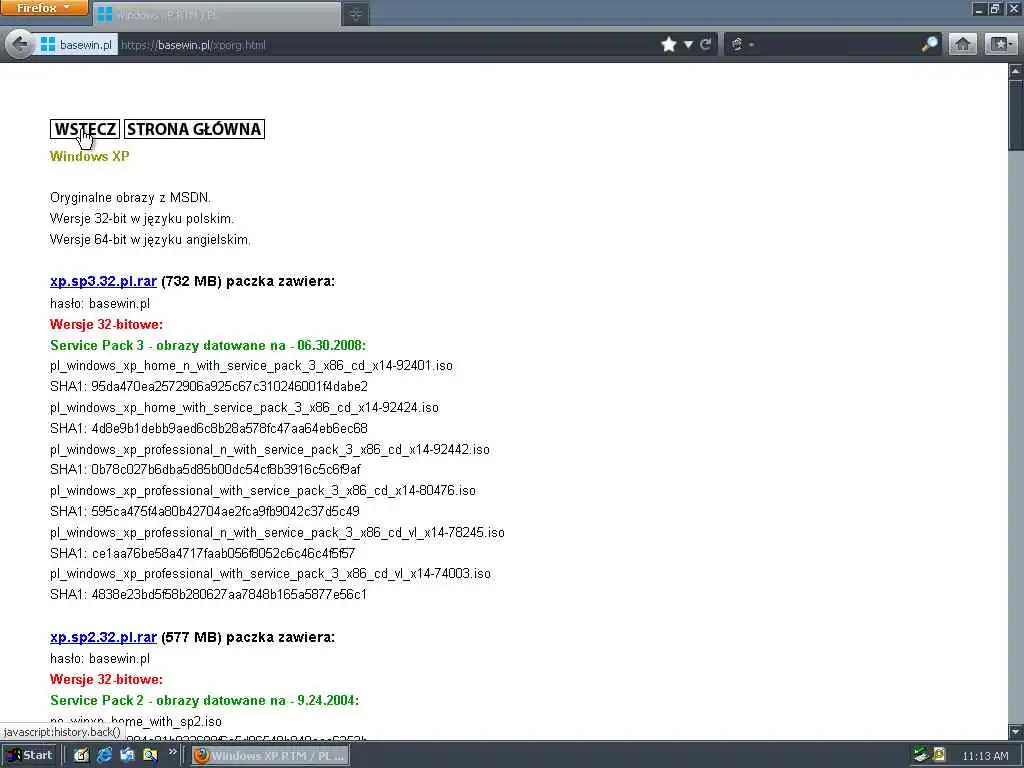
Task: Launch the fourth quick launch search icon
Action: coord(150,756)
